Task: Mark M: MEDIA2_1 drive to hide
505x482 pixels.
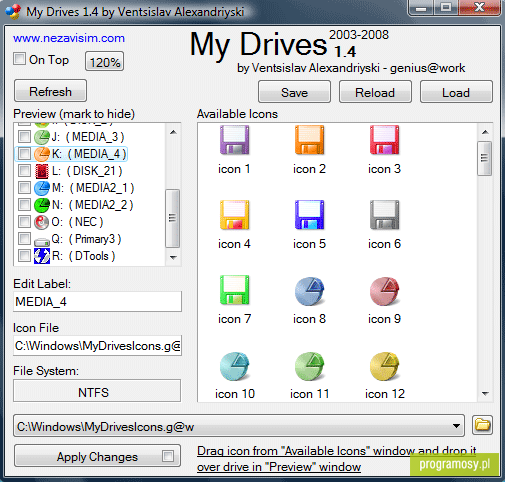Action: pos(24,188)
